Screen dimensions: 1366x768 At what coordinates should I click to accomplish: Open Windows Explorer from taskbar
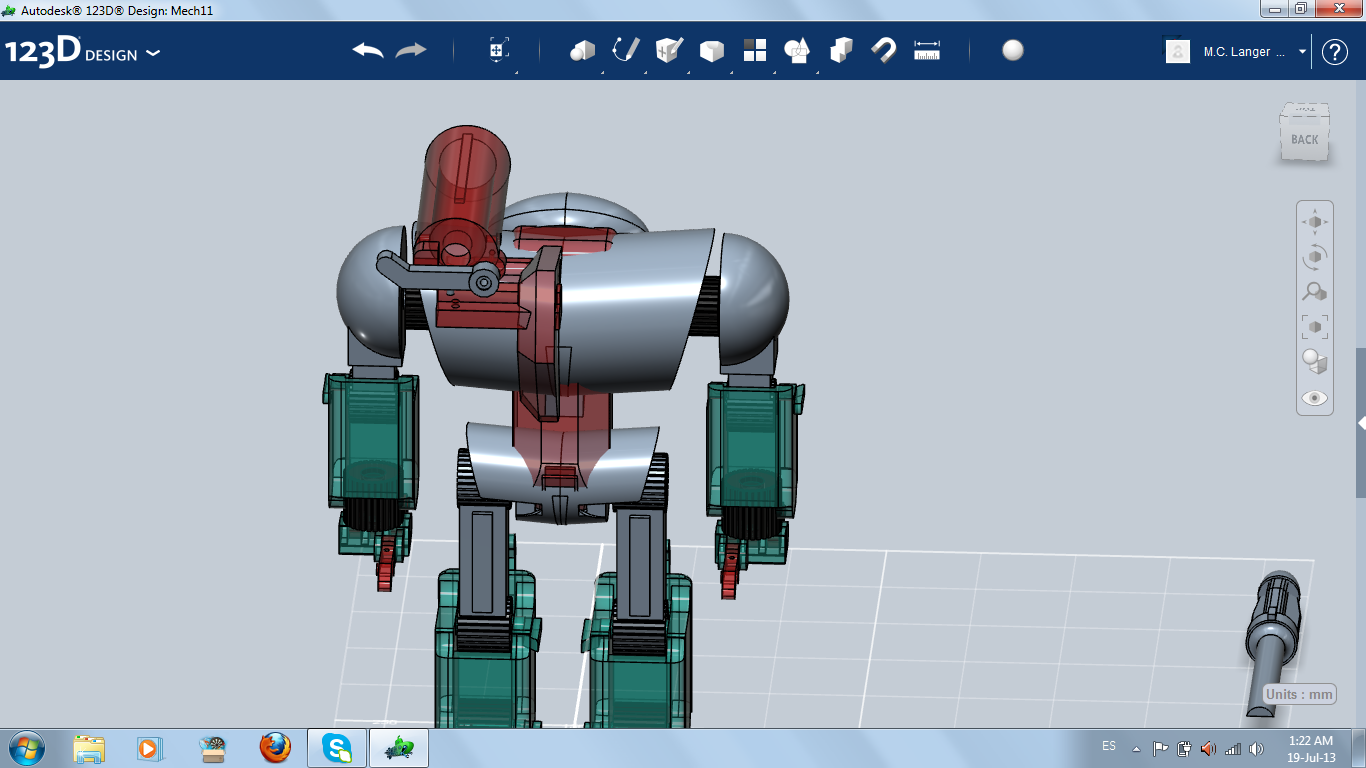click(89, 748)
